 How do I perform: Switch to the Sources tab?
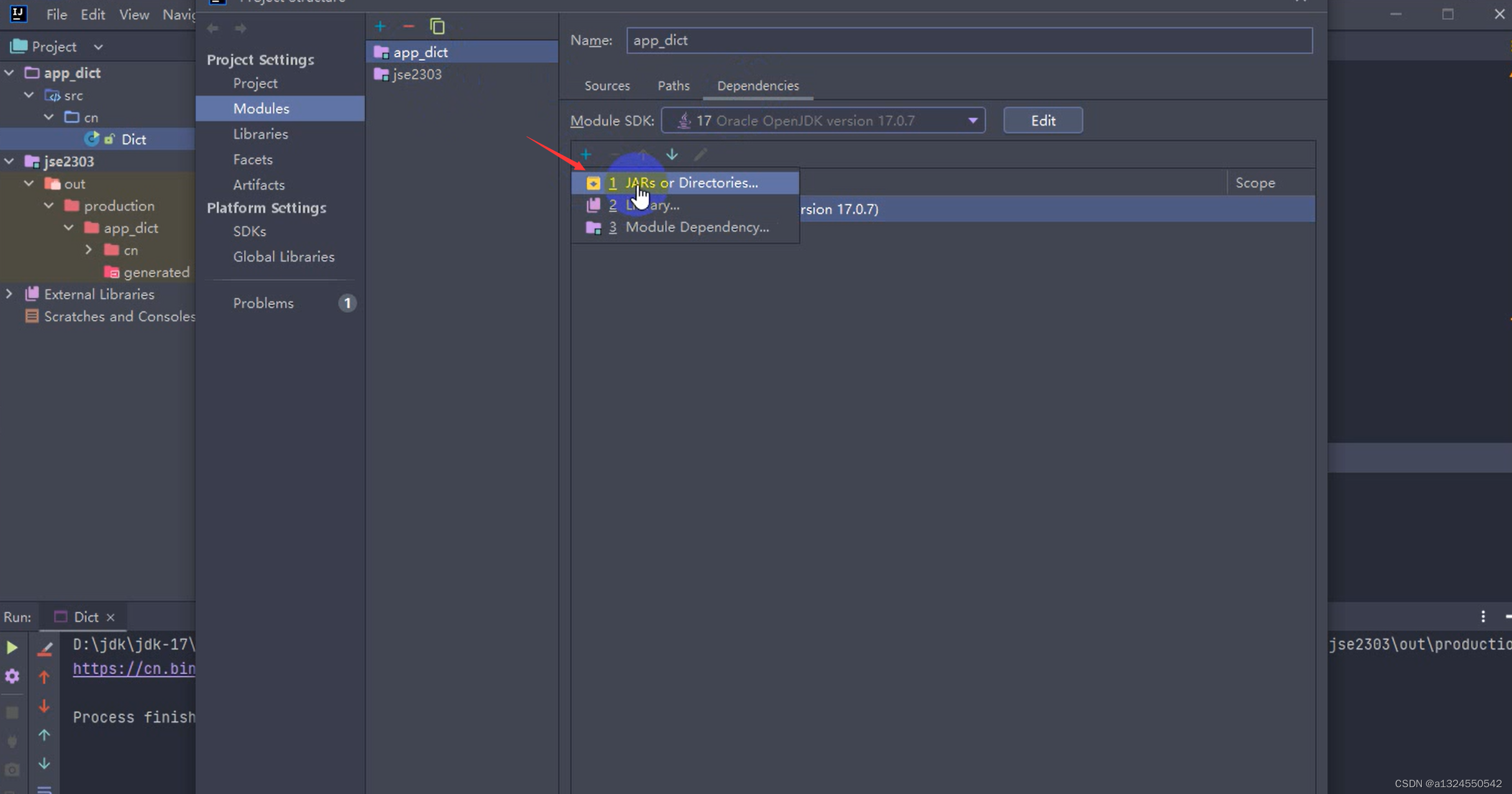pos(607,86)
